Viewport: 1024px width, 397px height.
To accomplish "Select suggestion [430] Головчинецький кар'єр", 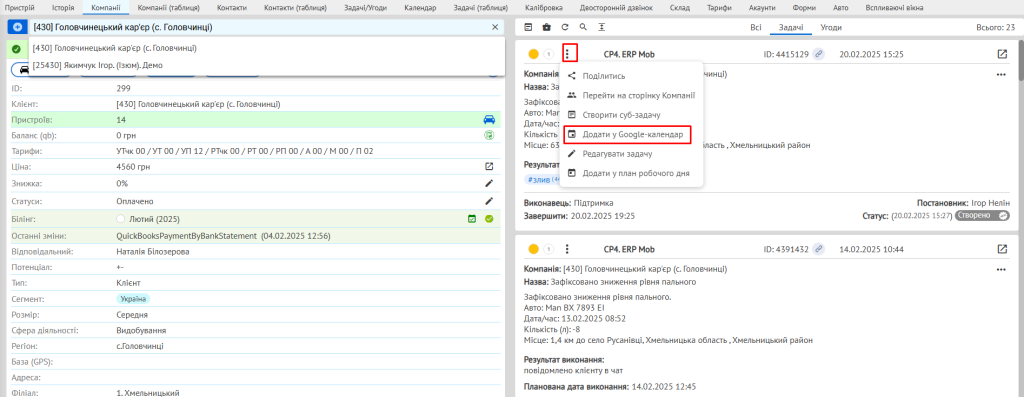I will (x=266, y=48).
